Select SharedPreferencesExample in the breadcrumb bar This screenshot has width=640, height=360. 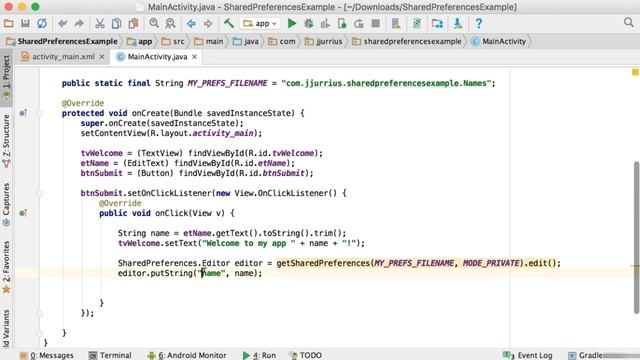pyautogui.click(x=62, y=41)
